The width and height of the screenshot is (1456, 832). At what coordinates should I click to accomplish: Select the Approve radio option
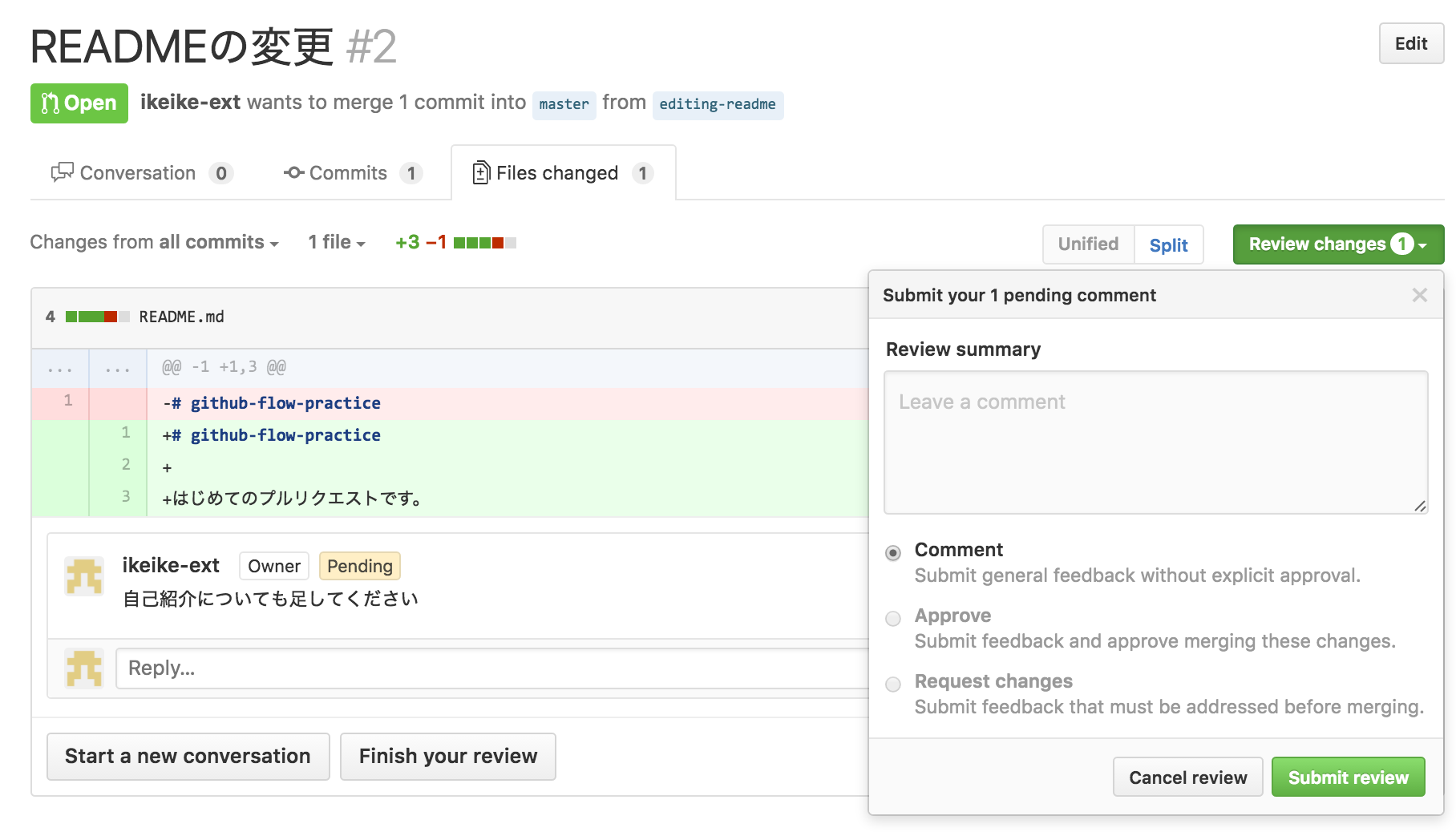click(893, 619)
